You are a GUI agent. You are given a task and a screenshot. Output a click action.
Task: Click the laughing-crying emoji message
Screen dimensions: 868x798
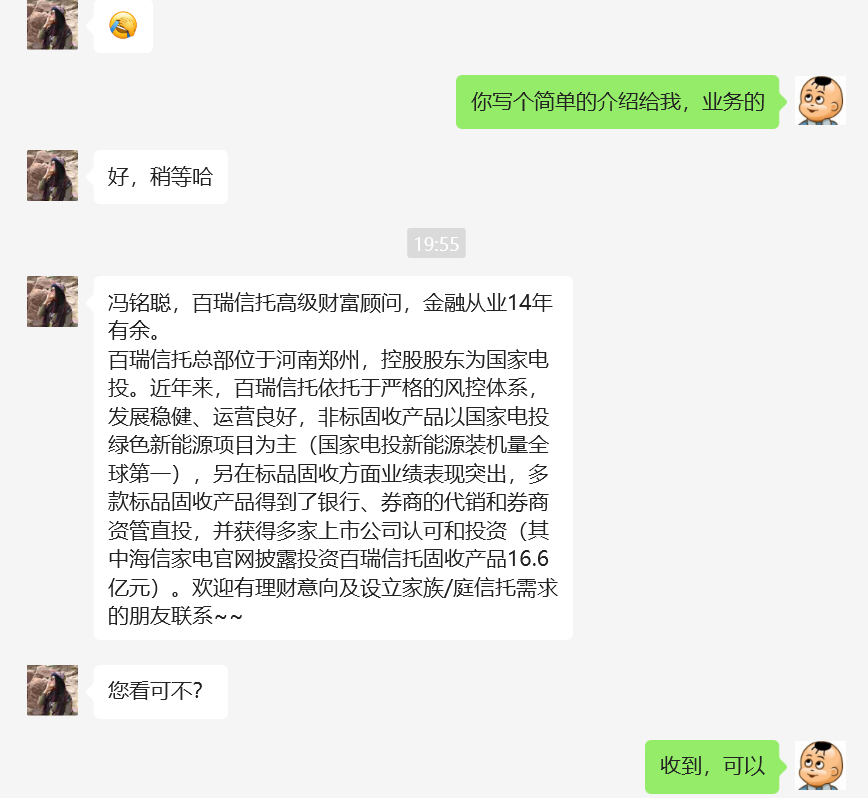coord(123,26)
